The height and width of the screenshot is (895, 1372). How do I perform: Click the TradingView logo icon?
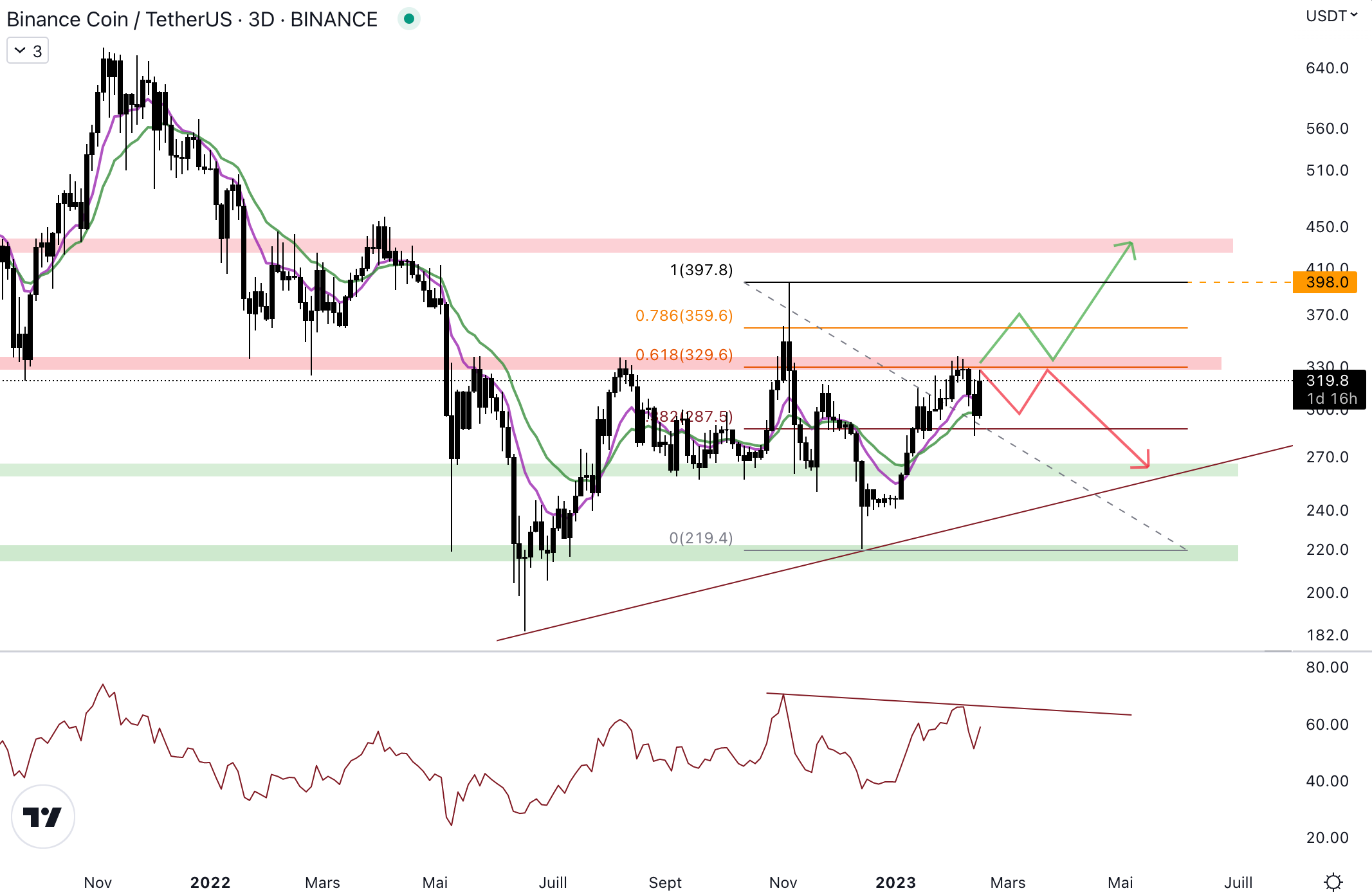43,817
